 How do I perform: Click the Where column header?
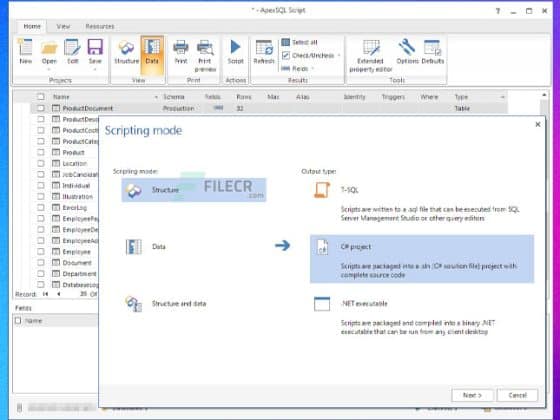429,97
